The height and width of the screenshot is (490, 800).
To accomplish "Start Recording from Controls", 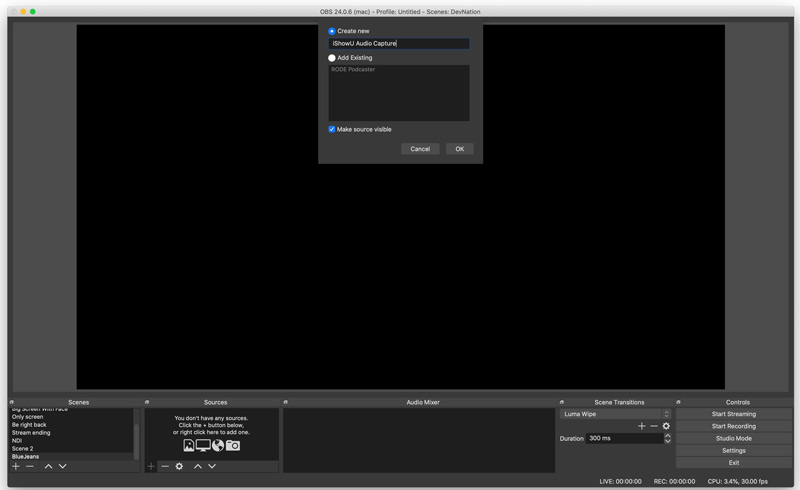I will [x=734, y=426].
